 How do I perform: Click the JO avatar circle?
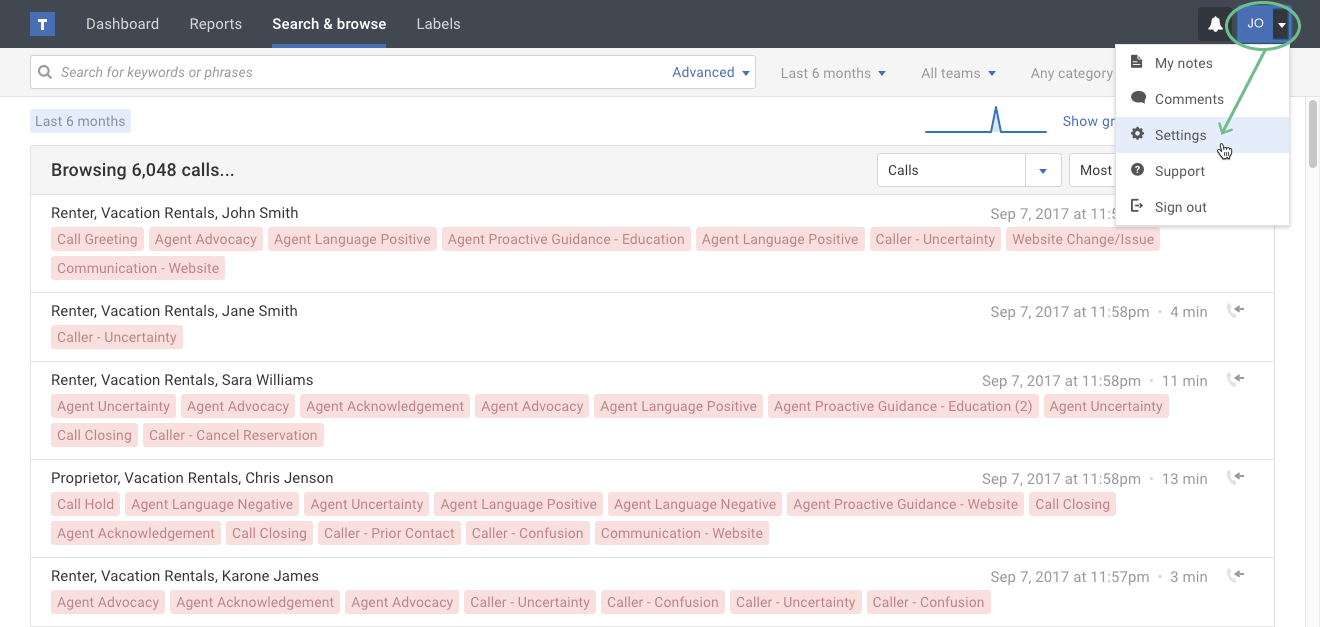coord(1254,23)
